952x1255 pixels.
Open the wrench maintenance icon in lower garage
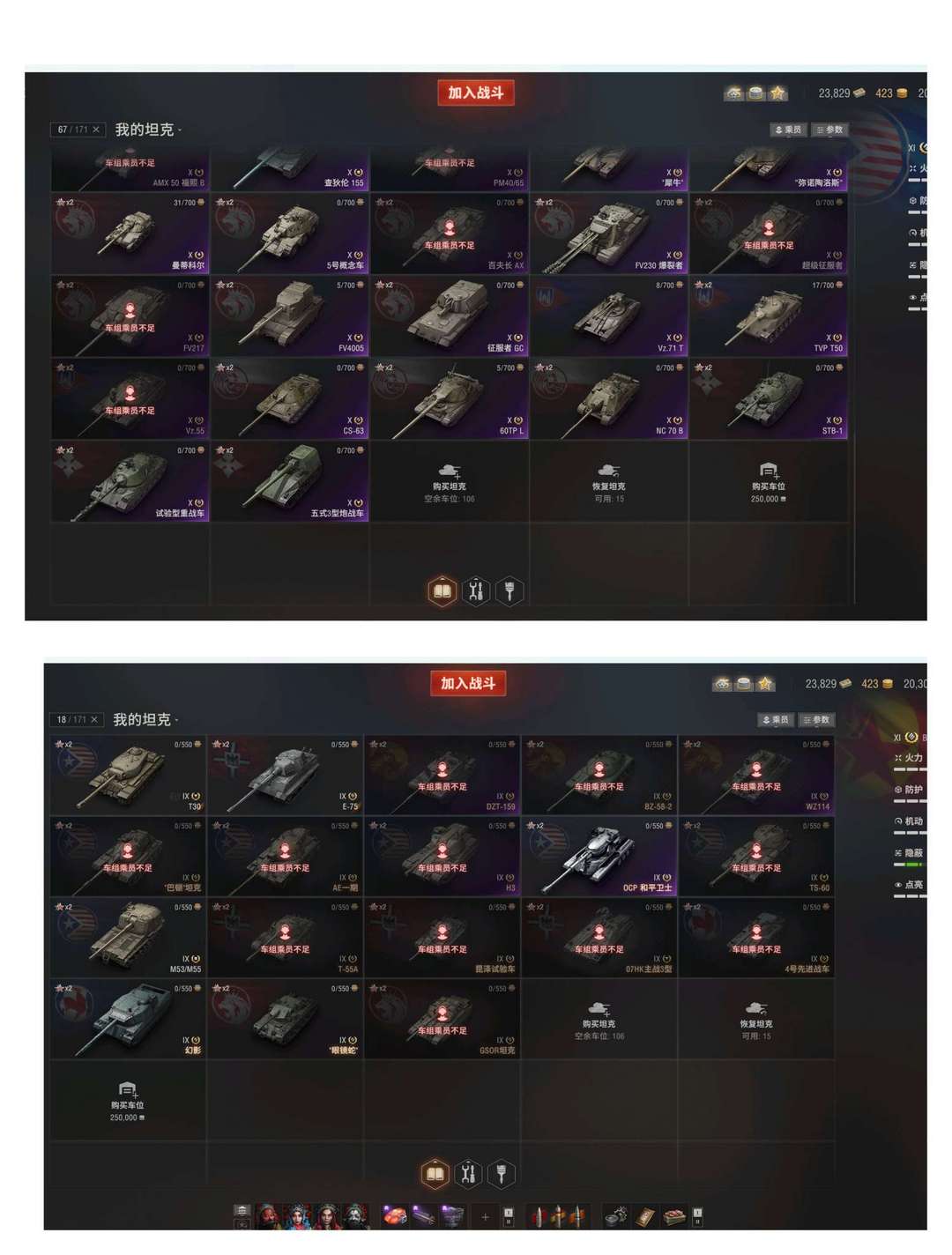(468, 1173)
